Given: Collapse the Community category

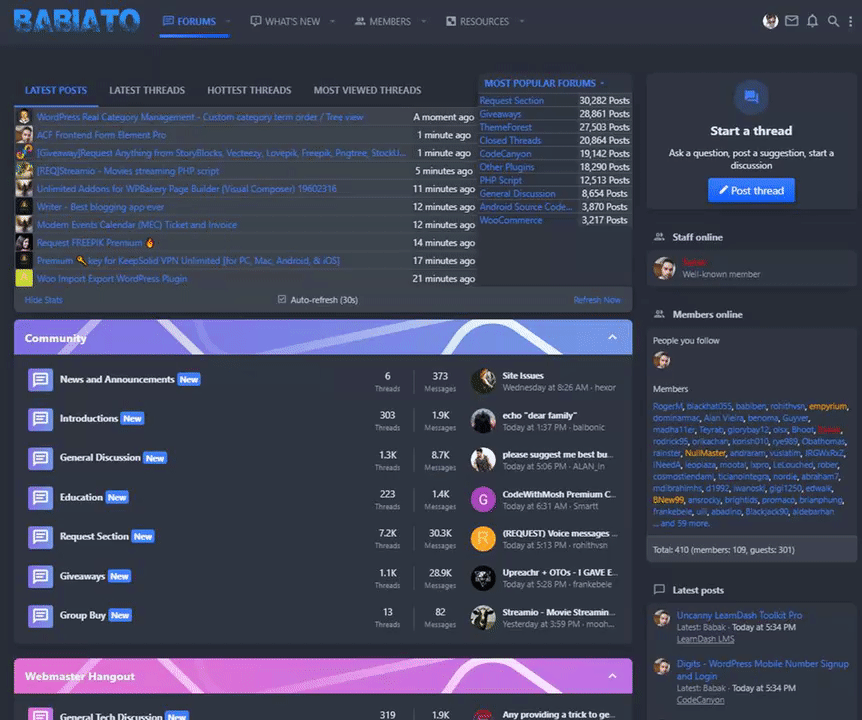Looking at the screenshot, I should point(612,337).
